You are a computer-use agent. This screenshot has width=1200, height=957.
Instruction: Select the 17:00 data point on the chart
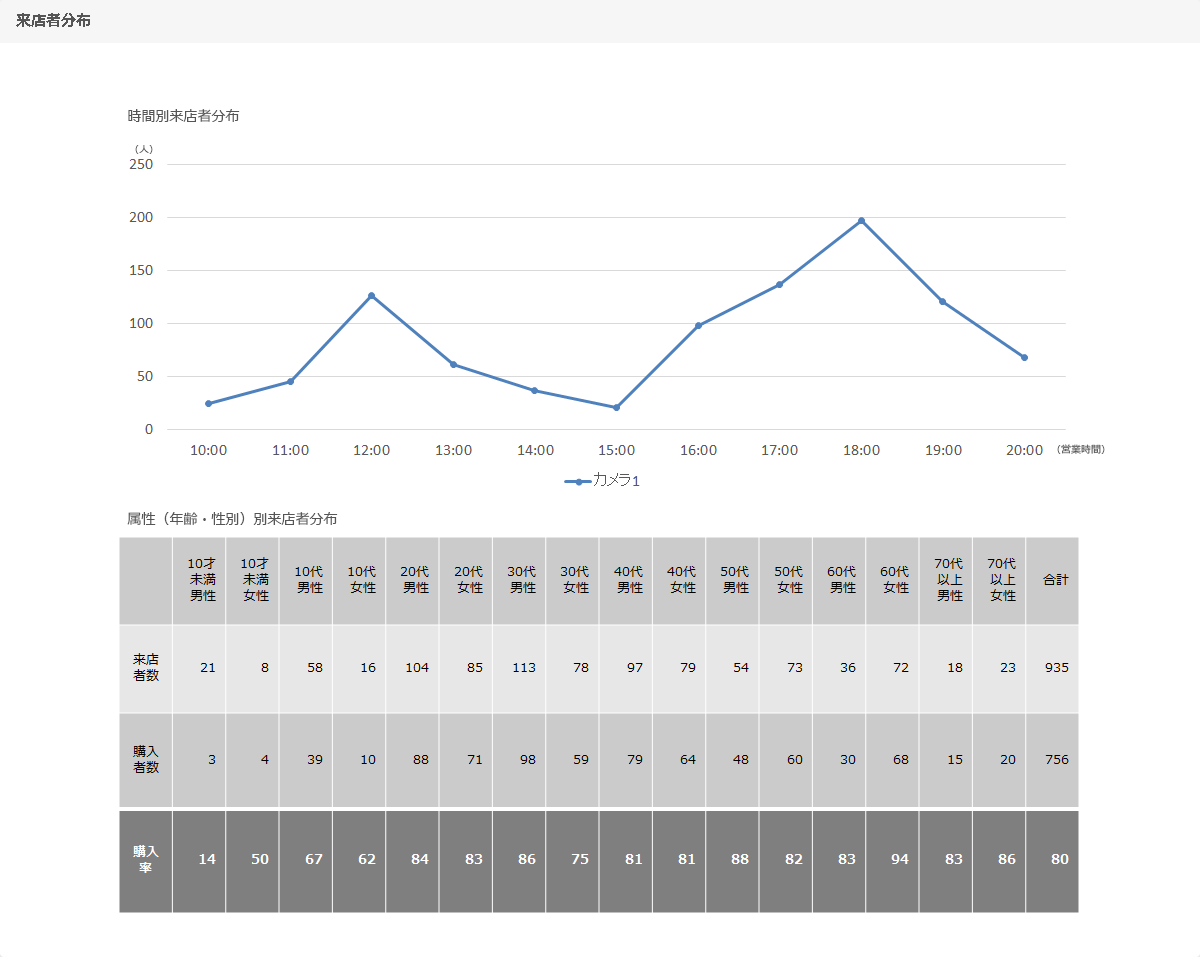[779, 285]
